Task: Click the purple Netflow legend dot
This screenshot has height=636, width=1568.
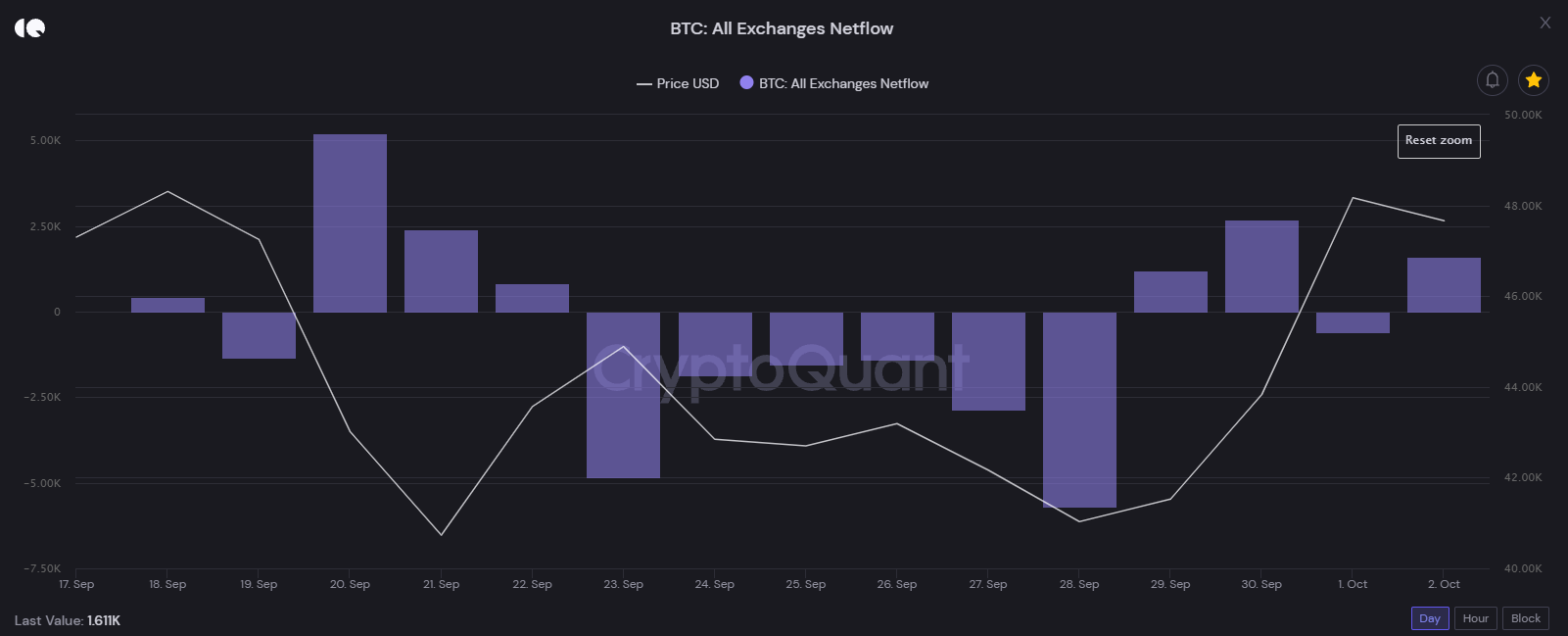Action: click(x=746, y=83)
